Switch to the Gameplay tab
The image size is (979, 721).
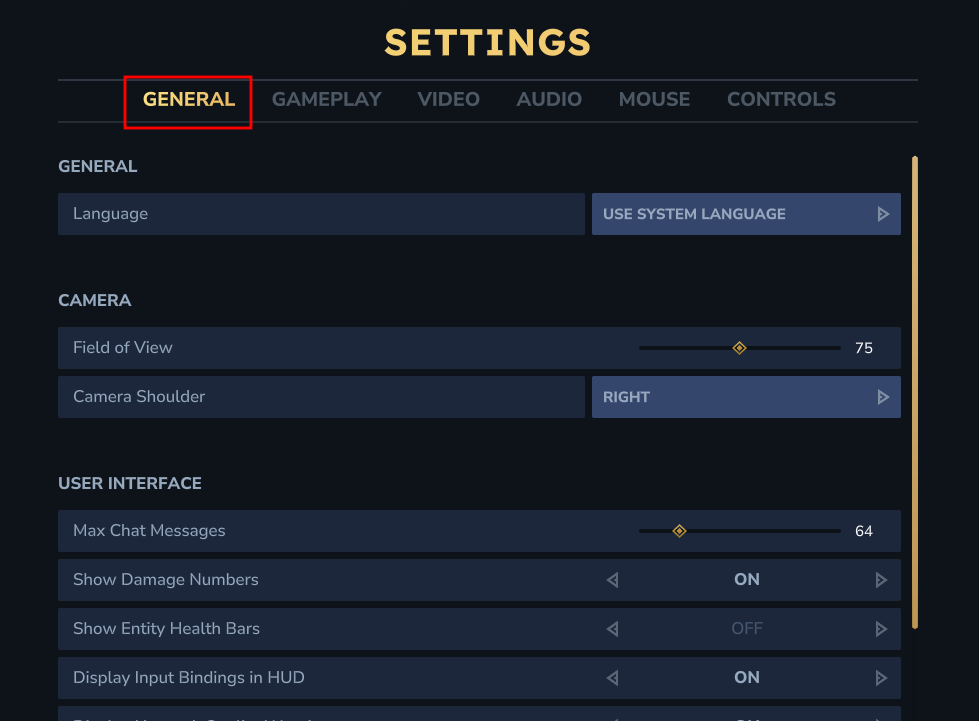(327, 100)
